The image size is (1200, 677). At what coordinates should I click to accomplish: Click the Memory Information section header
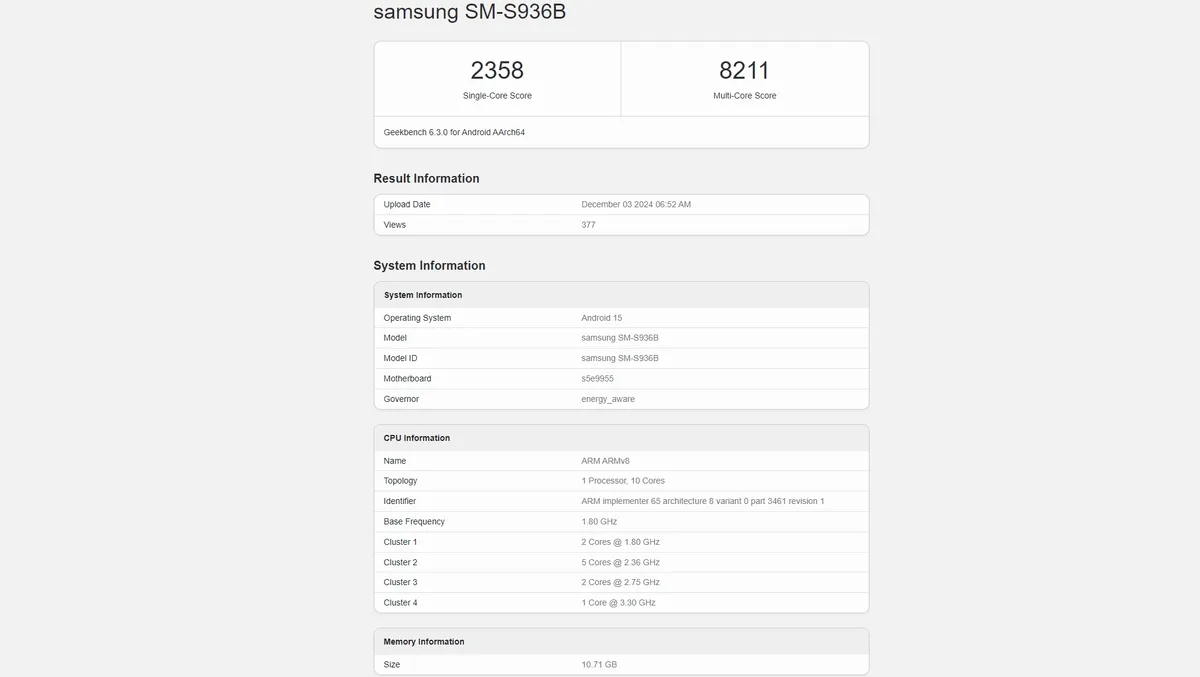tap(423, 641)
